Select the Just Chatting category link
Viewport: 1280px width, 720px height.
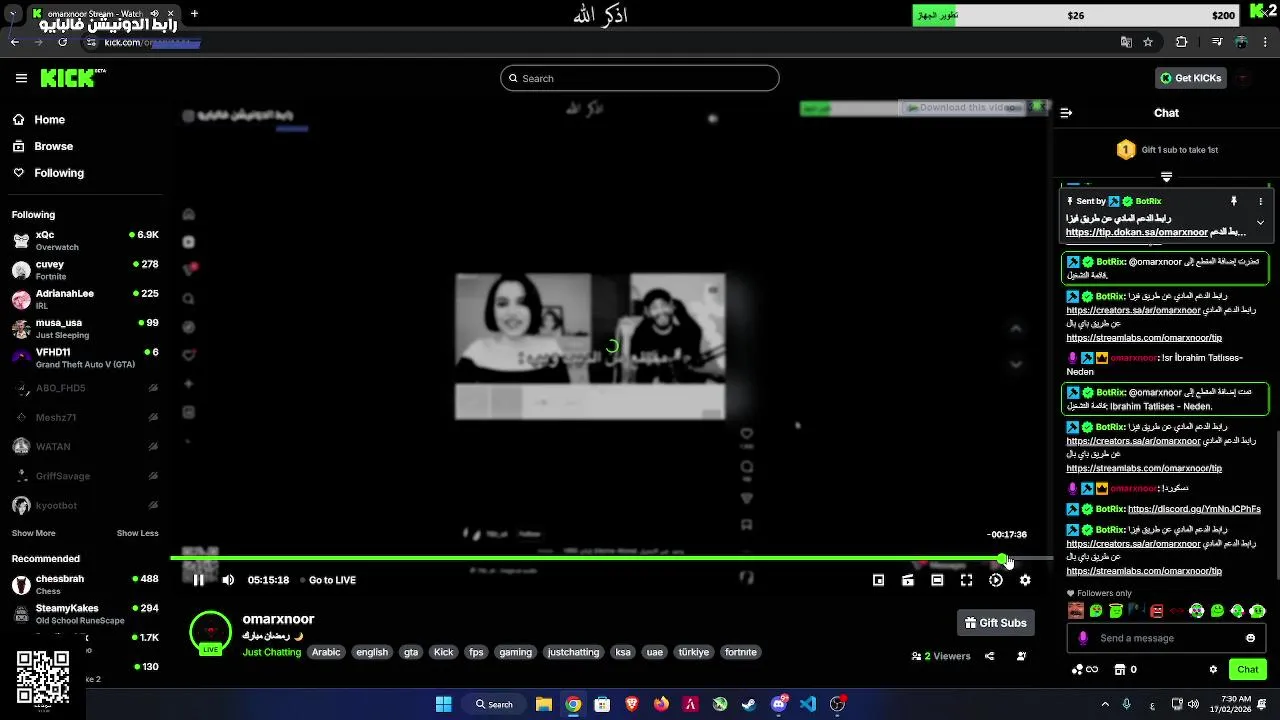[271, 652]
